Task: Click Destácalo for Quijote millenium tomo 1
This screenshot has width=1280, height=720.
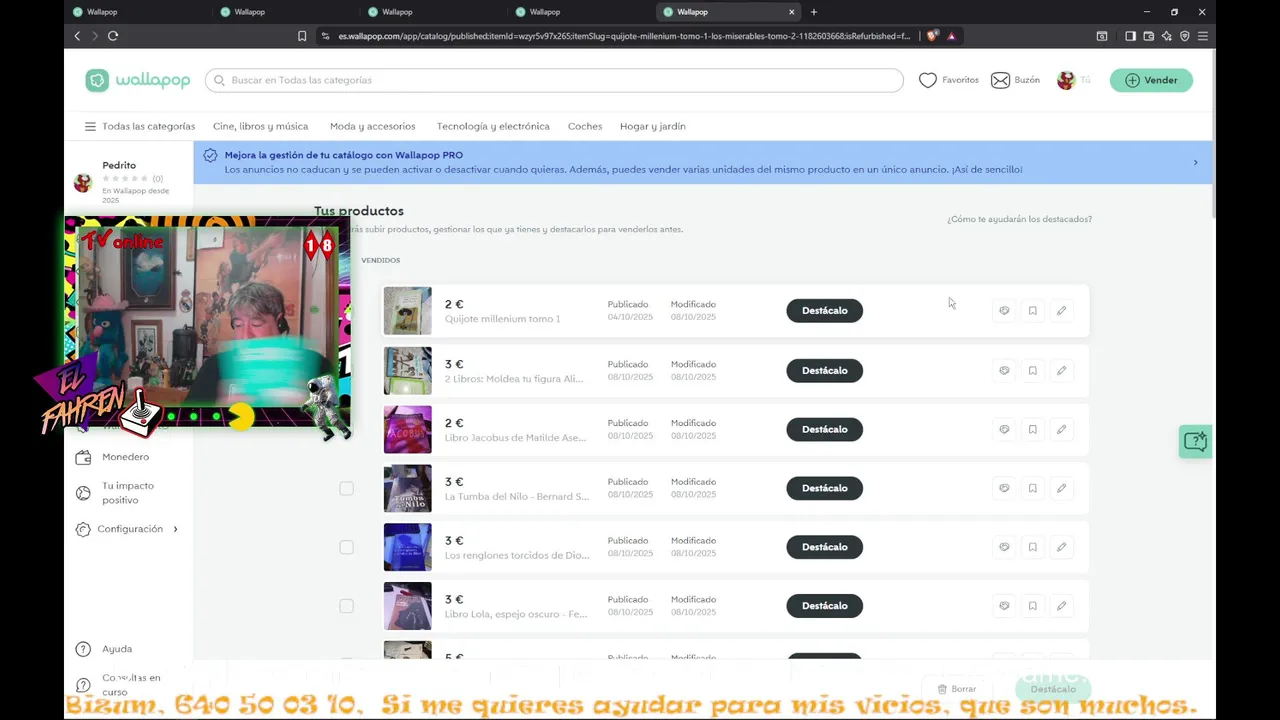Action: [x=824, y=311]
